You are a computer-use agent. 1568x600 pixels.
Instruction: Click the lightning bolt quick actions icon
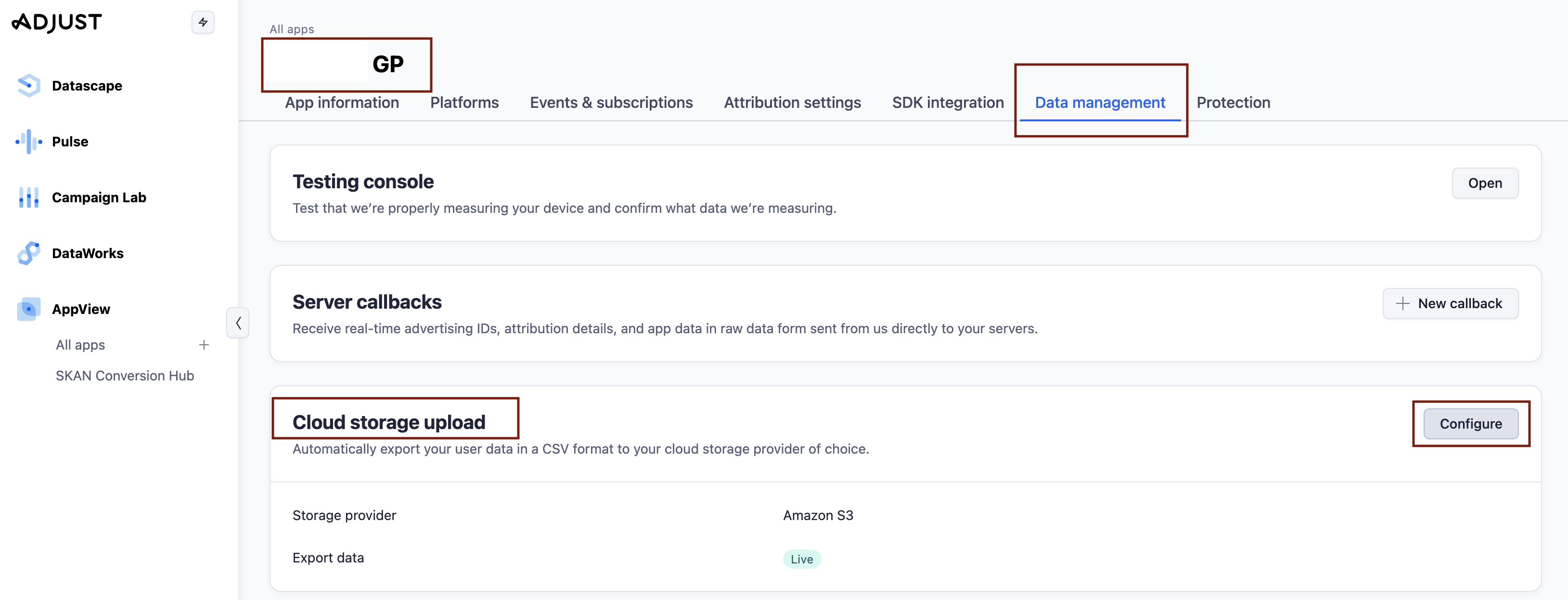(x=203, y=23)
